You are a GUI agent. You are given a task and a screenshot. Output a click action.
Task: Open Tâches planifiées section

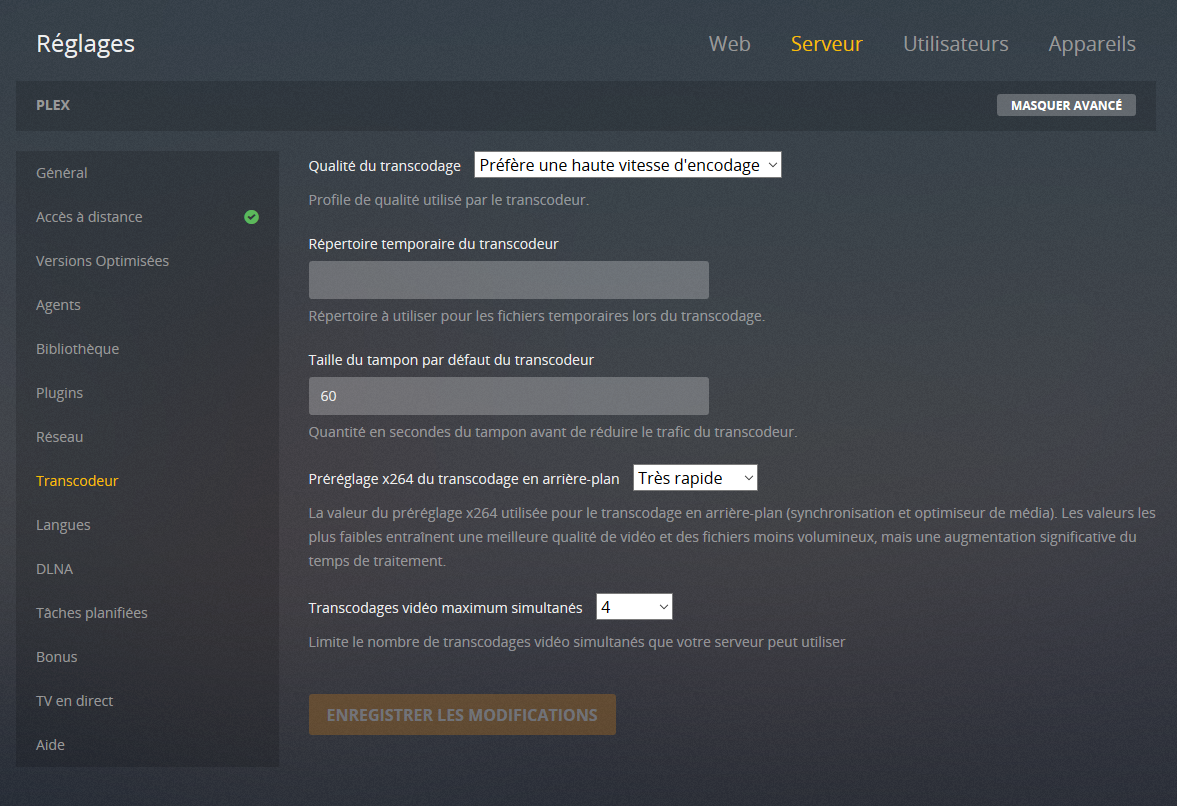click(92, 613)
